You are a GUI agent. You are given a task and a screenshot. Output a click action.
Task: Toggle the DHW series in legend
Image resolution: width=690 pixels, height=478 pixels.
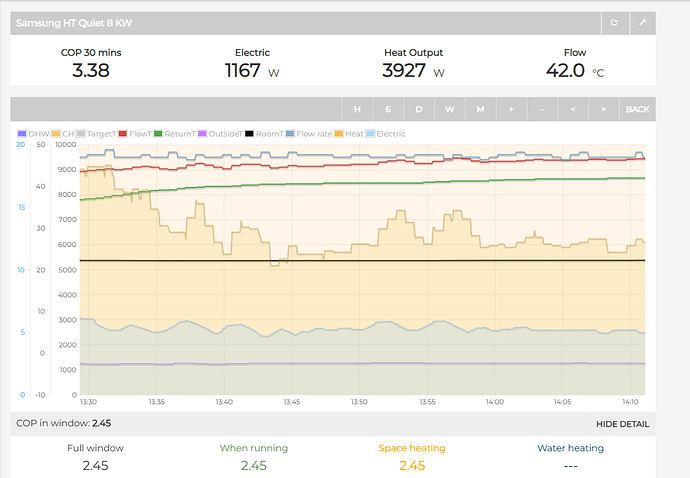tap(33, 133)
